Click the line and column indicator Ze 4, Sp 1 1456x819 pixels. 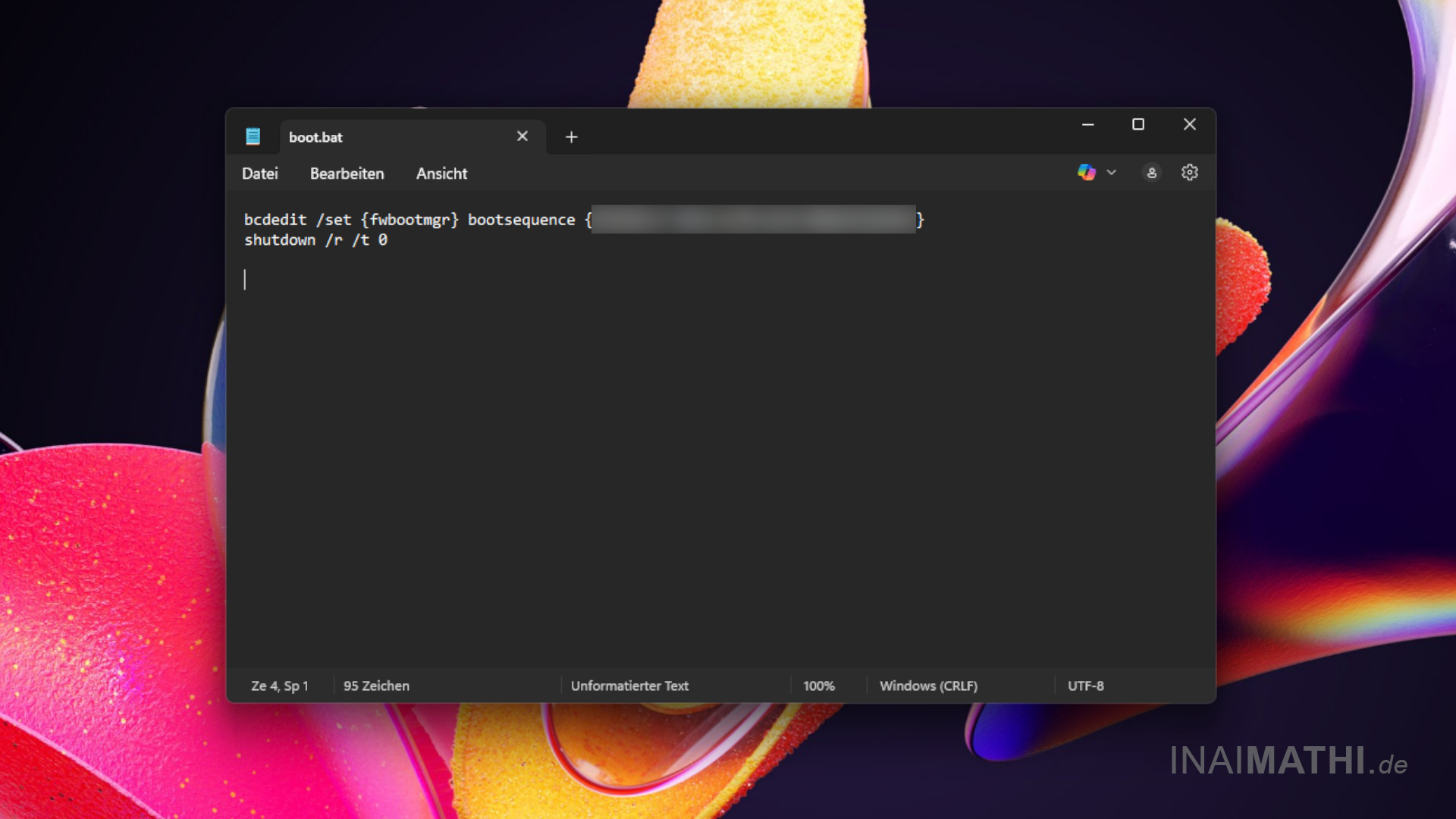tap(279, 686)
